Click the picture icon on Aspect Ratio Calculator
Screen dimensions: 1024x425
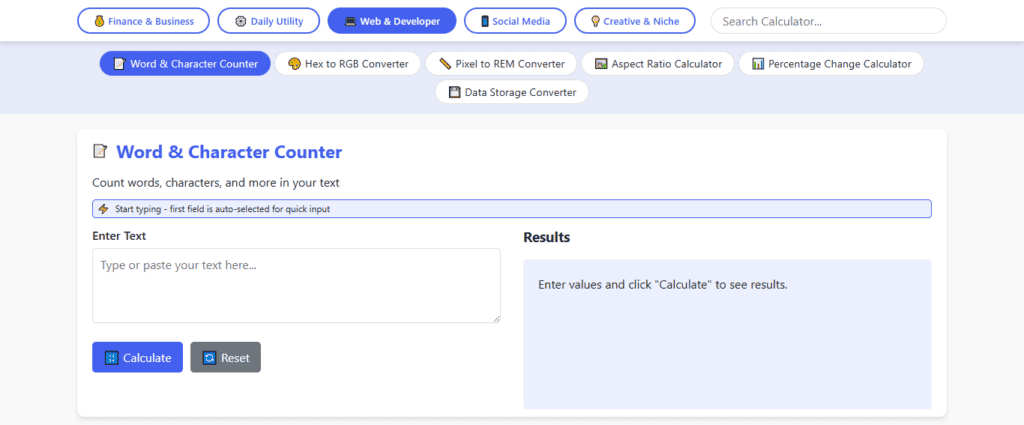(601, 64)
